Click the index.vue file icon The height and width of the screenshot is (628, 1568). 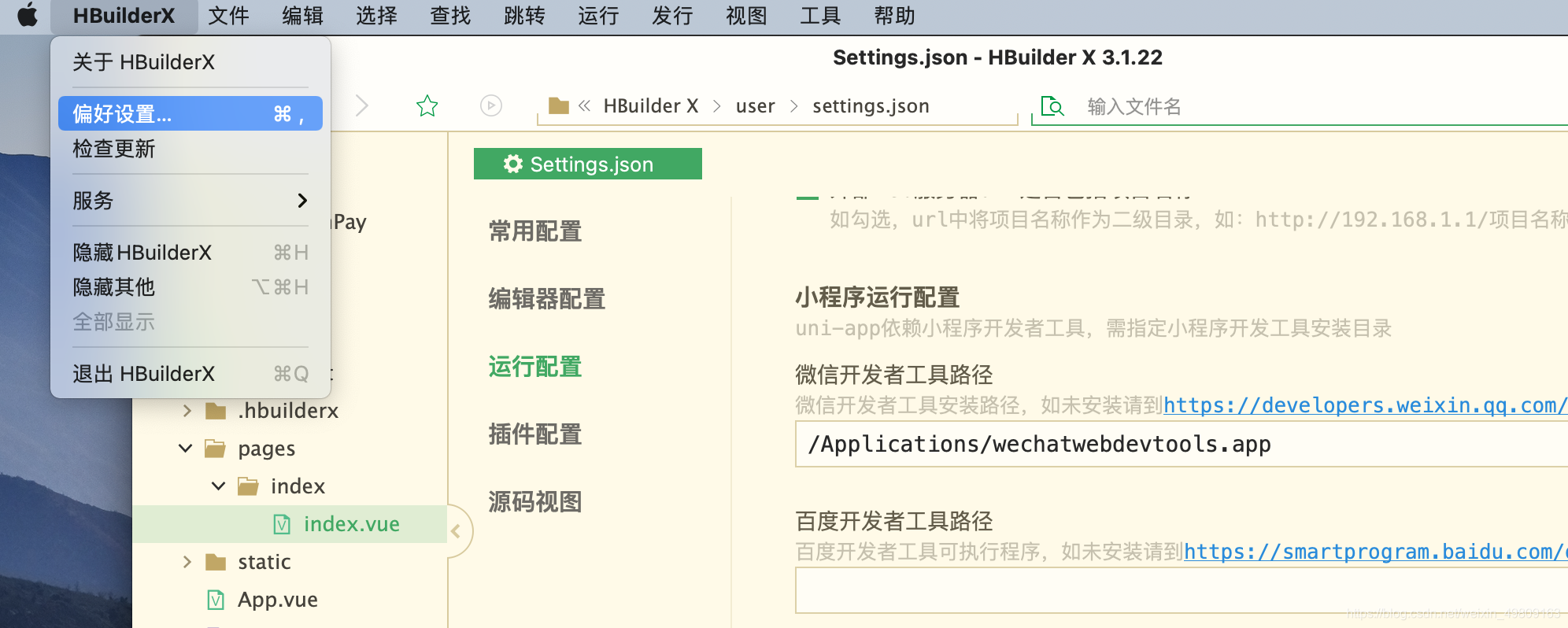[x=282, y=524]
